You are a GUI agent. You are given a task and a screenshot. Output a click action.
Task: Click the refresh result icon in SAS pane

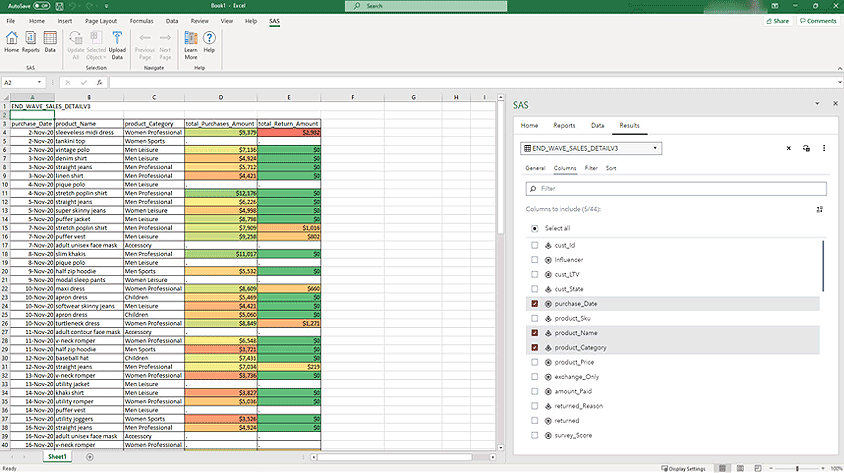click(x=806, y=148)
